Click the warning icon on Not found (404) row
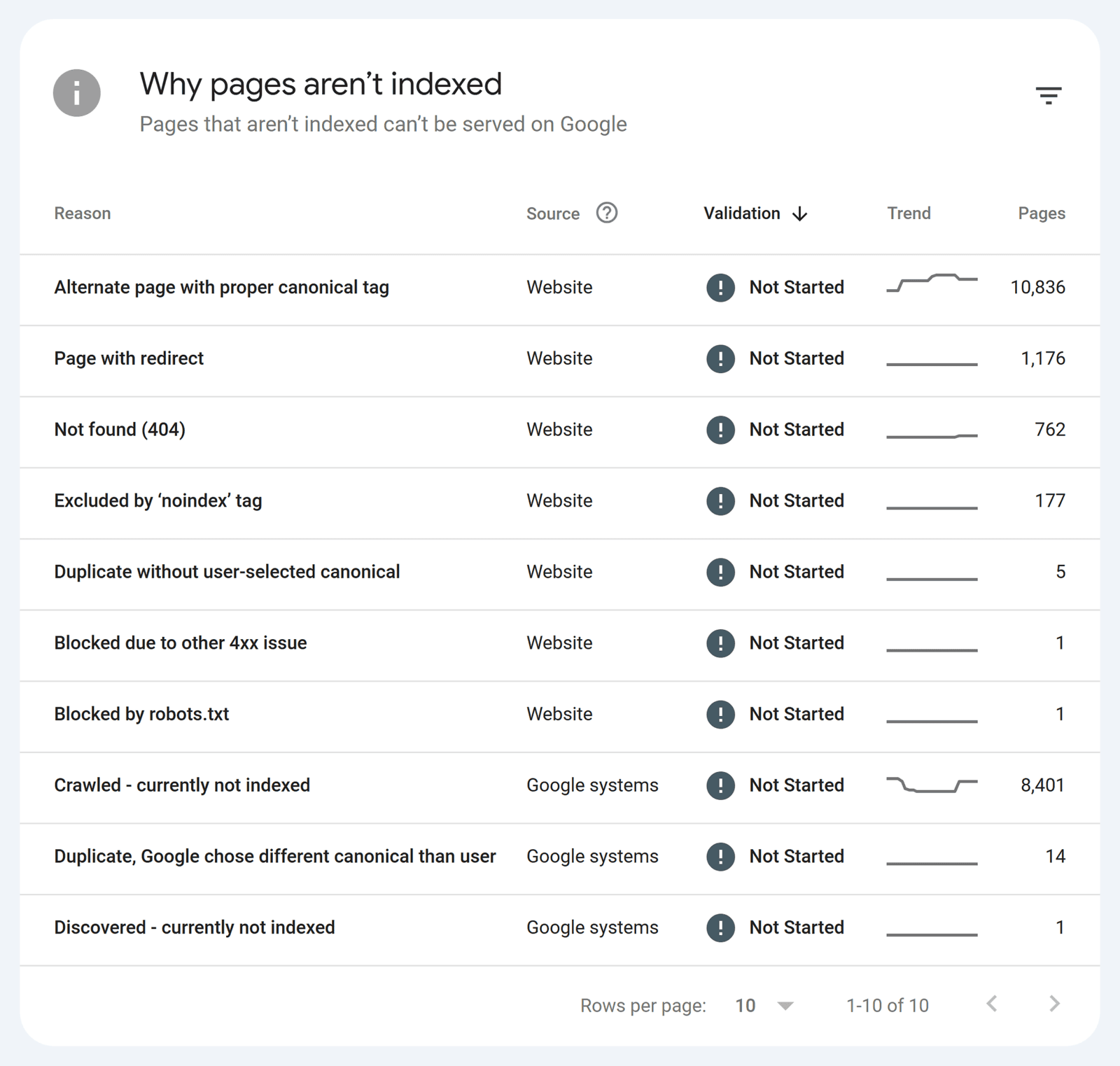 pos(720,430)
